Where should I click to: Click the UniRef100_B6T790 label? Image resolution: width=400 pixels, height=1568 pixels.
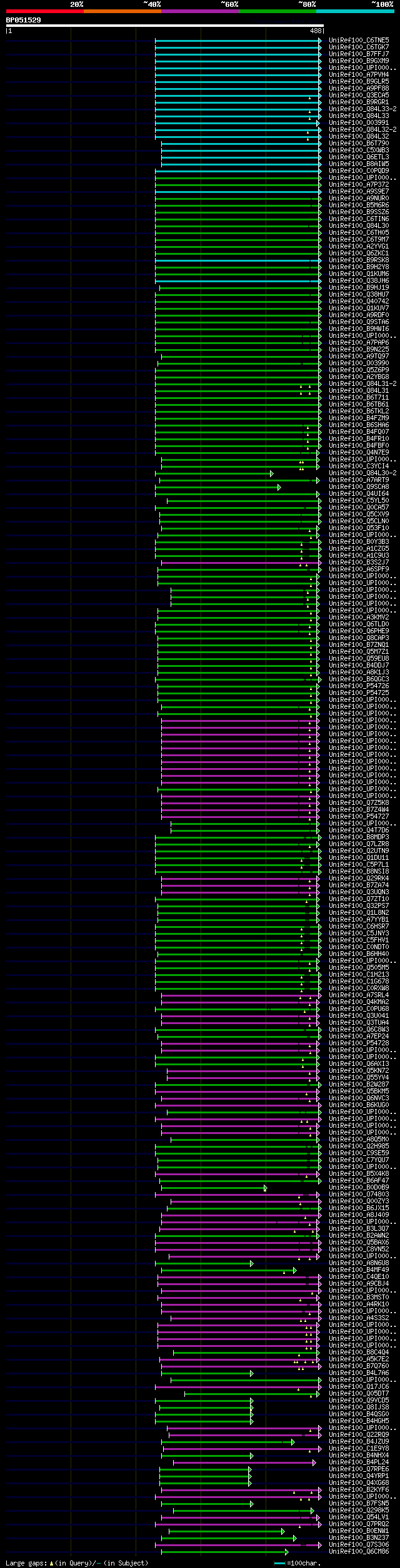pyautogui.click(x=359, y=144)
